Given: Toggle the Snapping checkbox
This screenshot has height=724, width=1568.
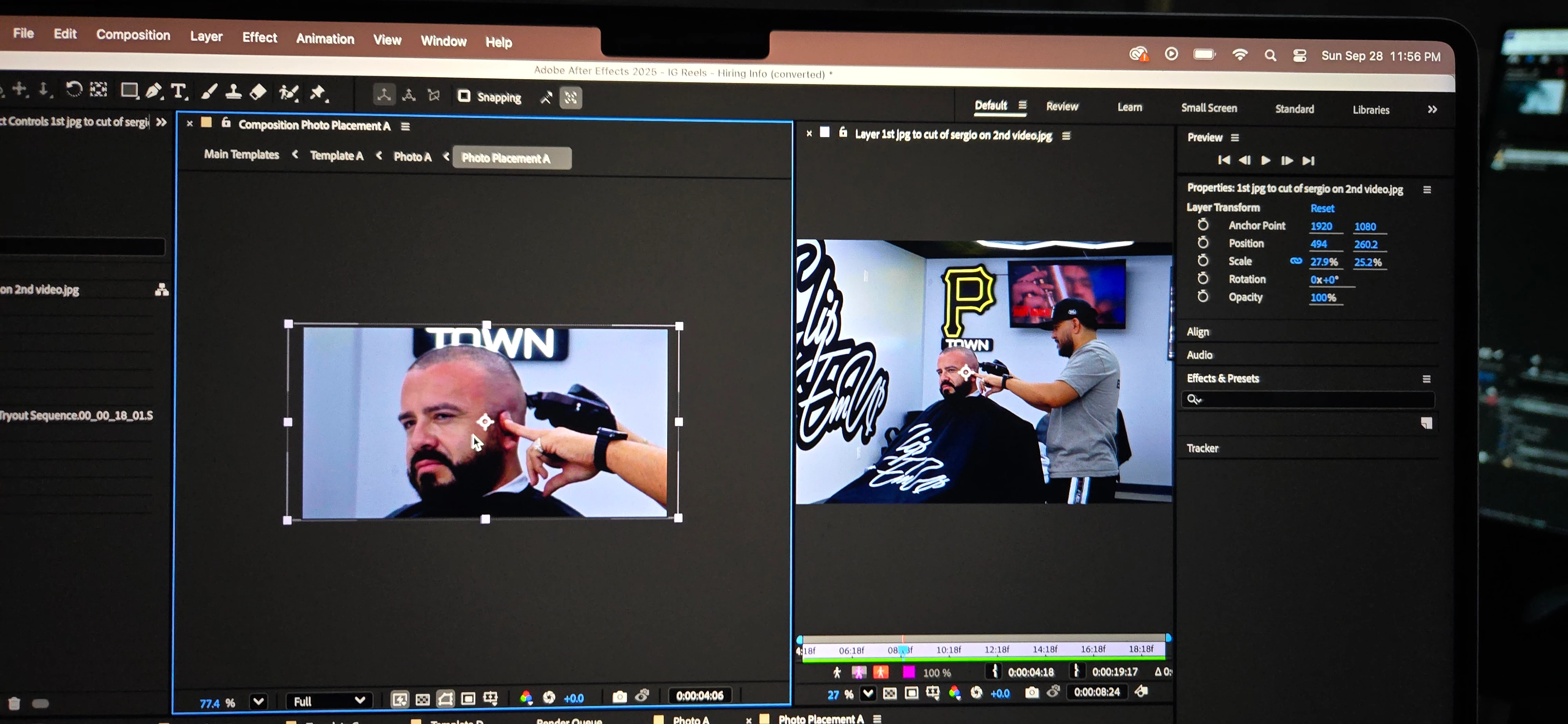Looking at the screenshot, I should click(x=464, y=96).
